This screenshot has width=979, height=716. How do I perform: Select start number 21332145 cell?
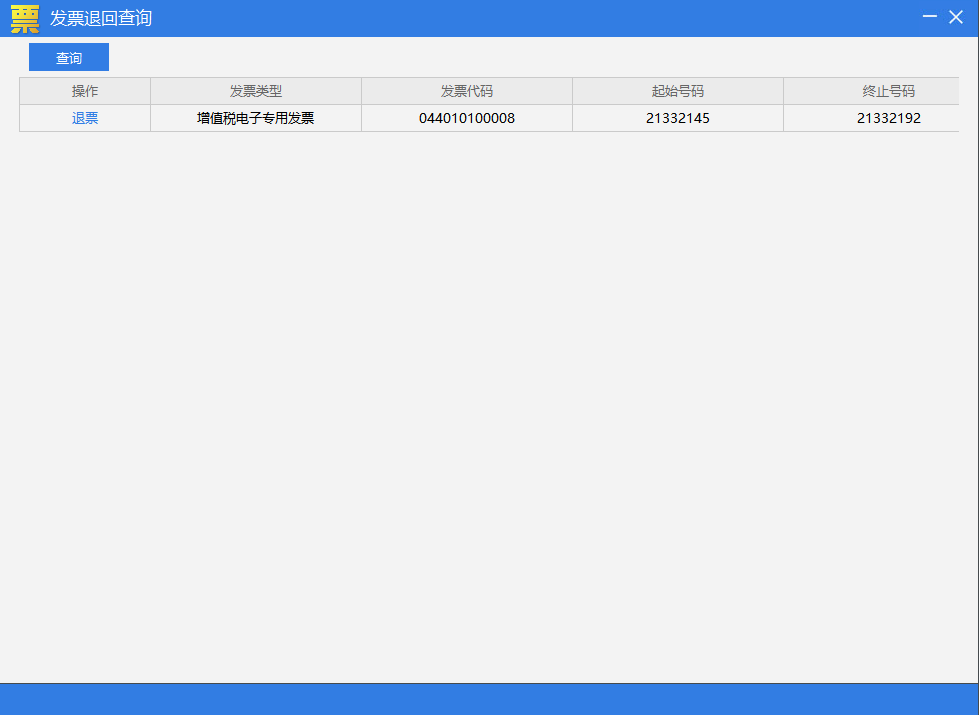click(x=678, y=118)
